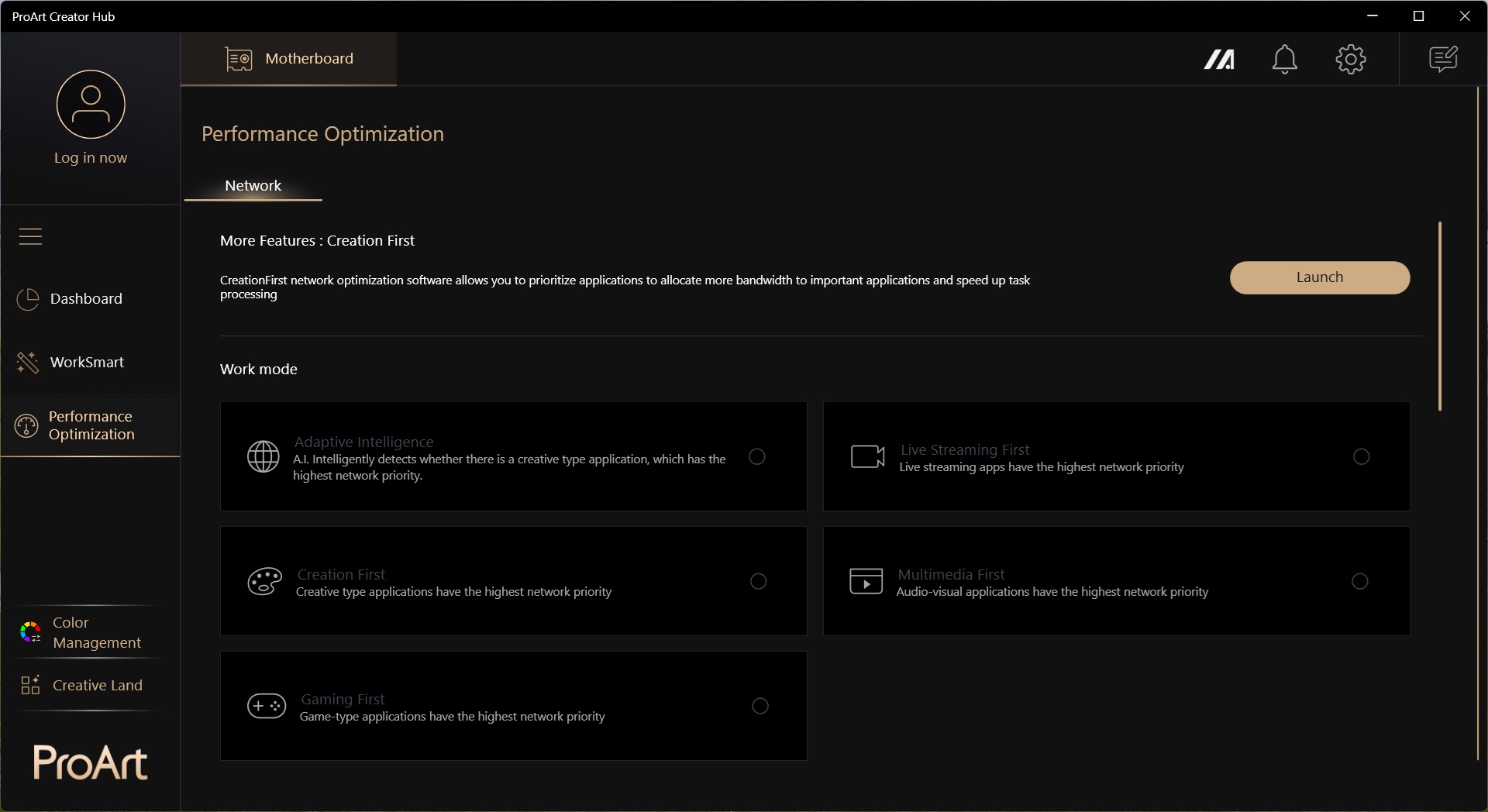The width and height of the screenshot is (1488, 812).
Task: Switch to the Motherboard device tab
Action: click(x=289, y=59)
